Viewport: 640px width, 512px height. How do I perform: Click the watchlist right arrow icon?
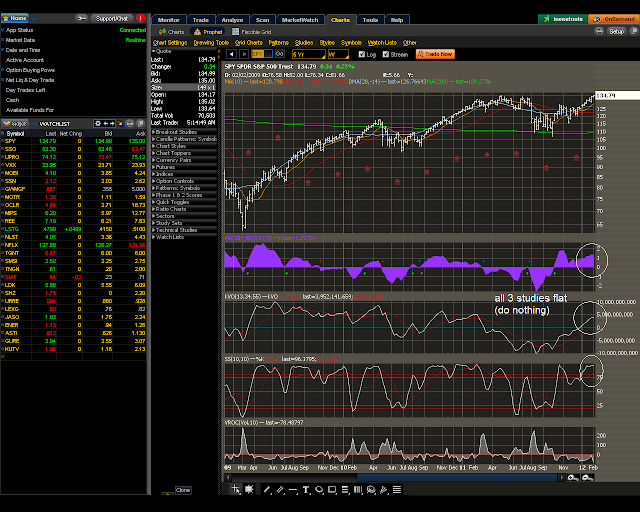pyautogui.click(x=112, y=123)
